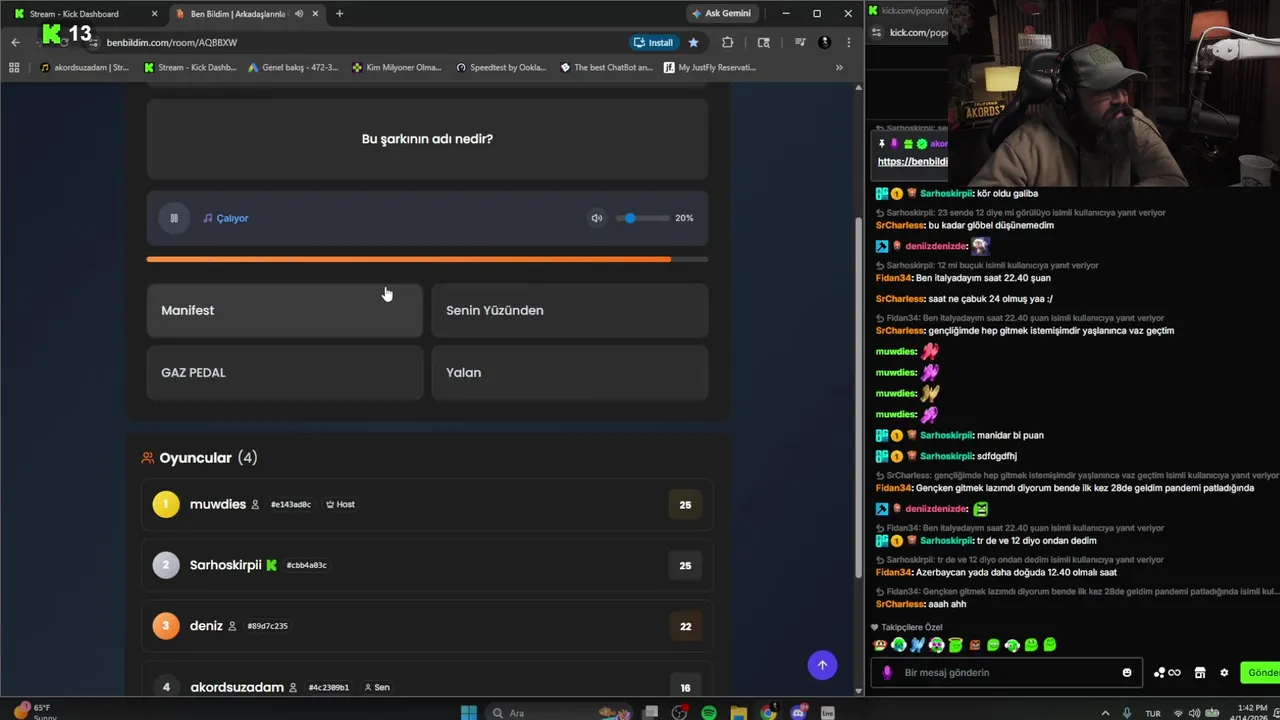This screenshot has width=1280, height=720.
Task: Open the Windows Start menu
Action: tap(469, 712)
